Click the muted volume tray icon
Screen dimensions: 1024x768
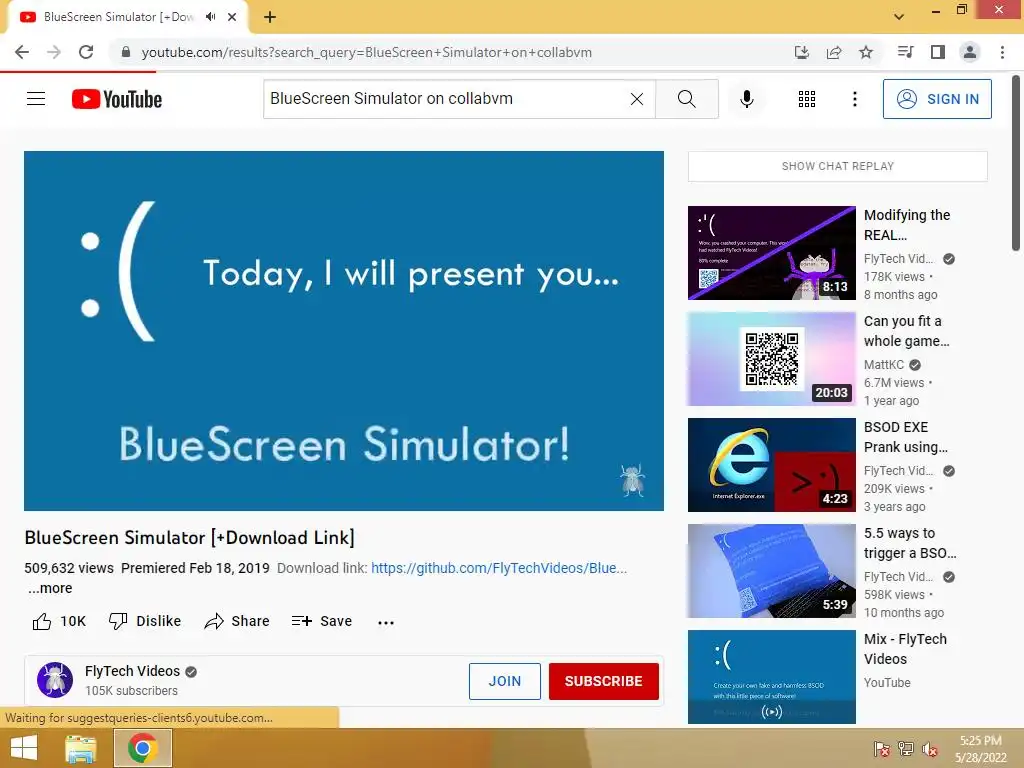(930, 749)
